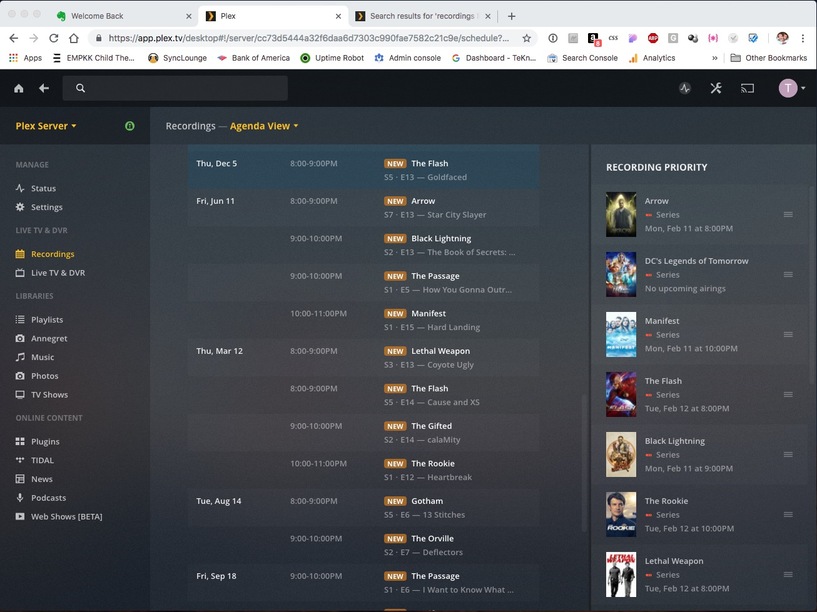Open the Apps bookmark shortcut
The image size is (817, 612).
pos(25,58)
